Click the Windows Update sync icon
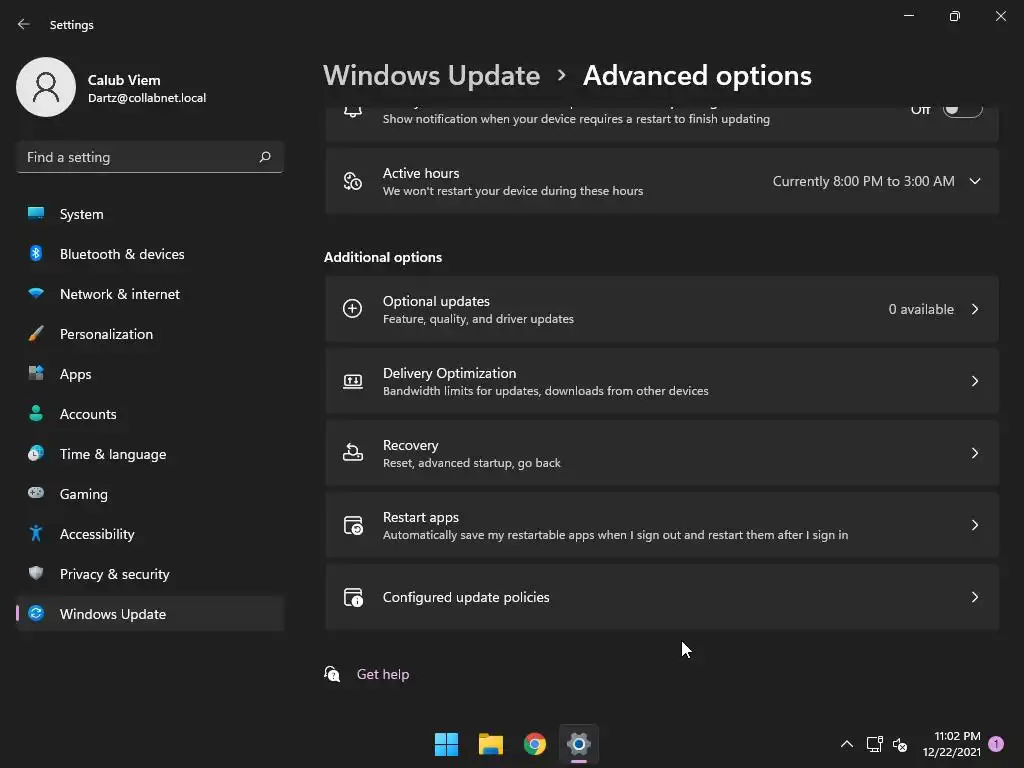 click(36, 613)
